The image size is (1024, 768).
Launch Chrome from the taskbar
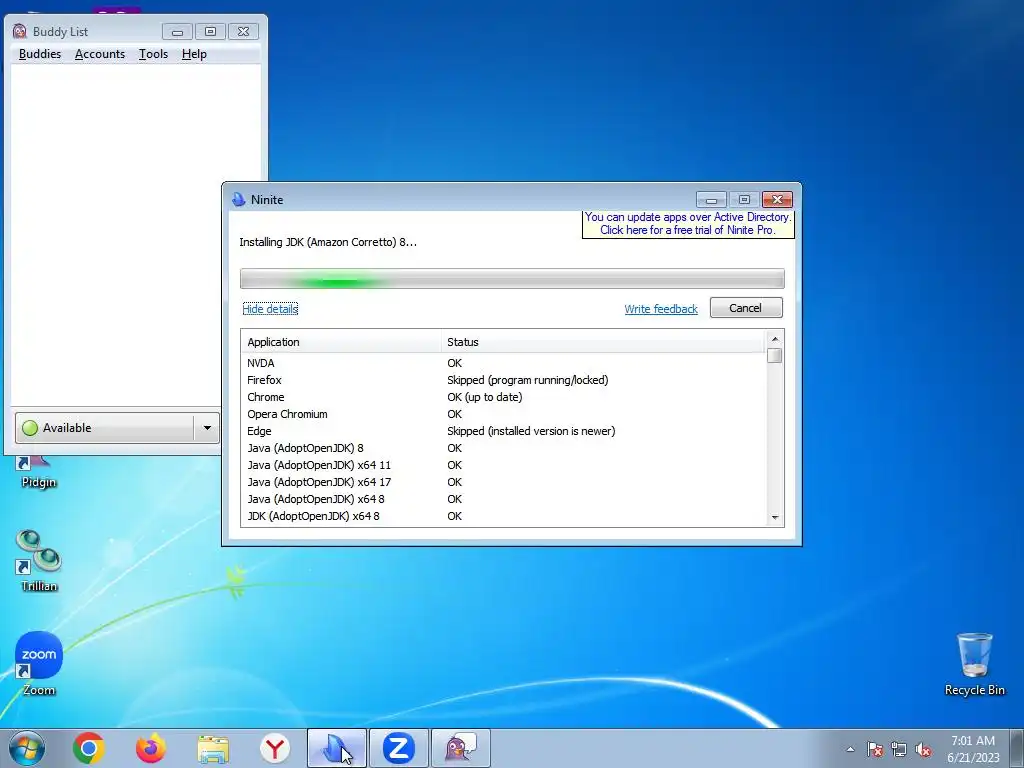point(89,748)
